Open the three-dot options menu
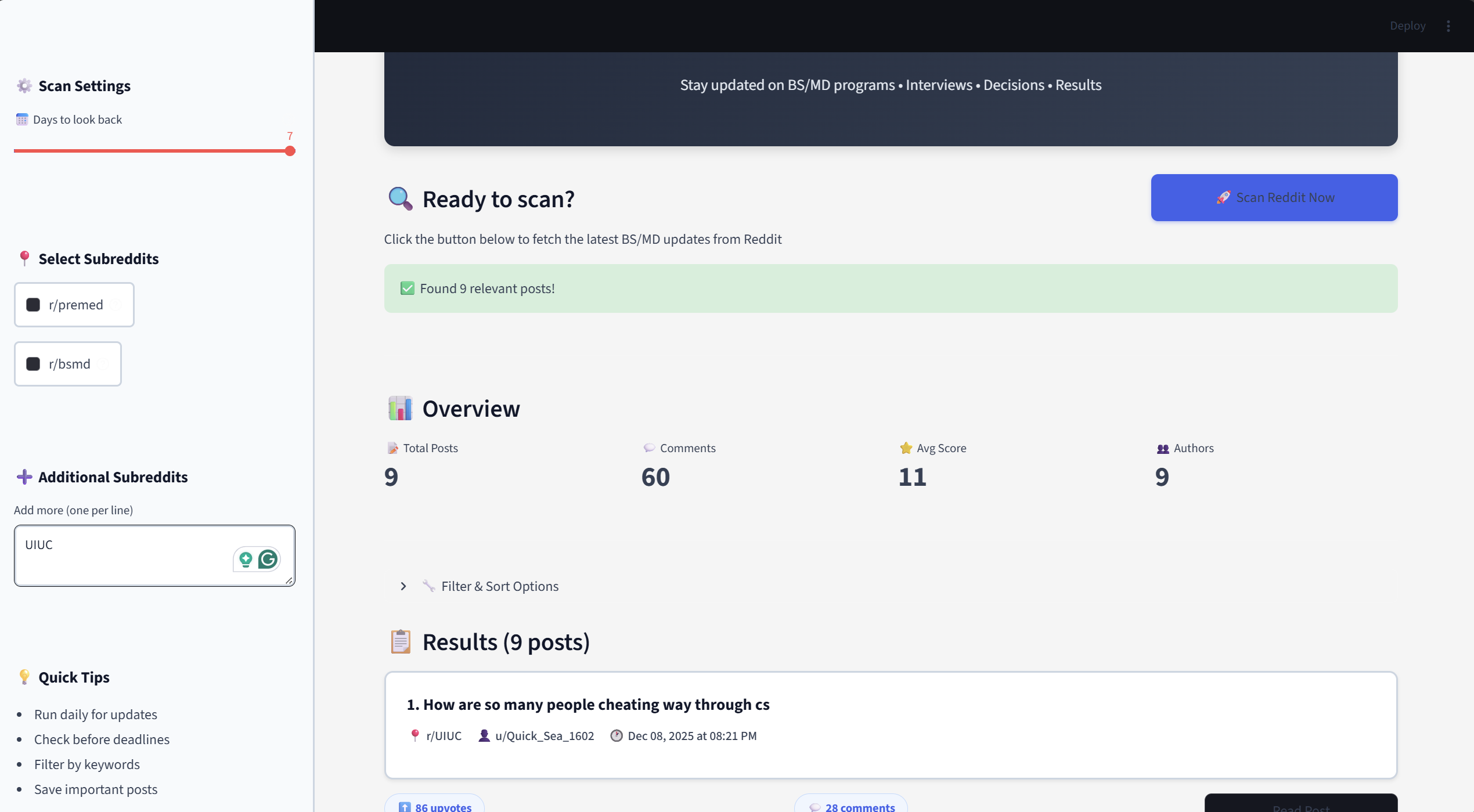 point(1448,26)
